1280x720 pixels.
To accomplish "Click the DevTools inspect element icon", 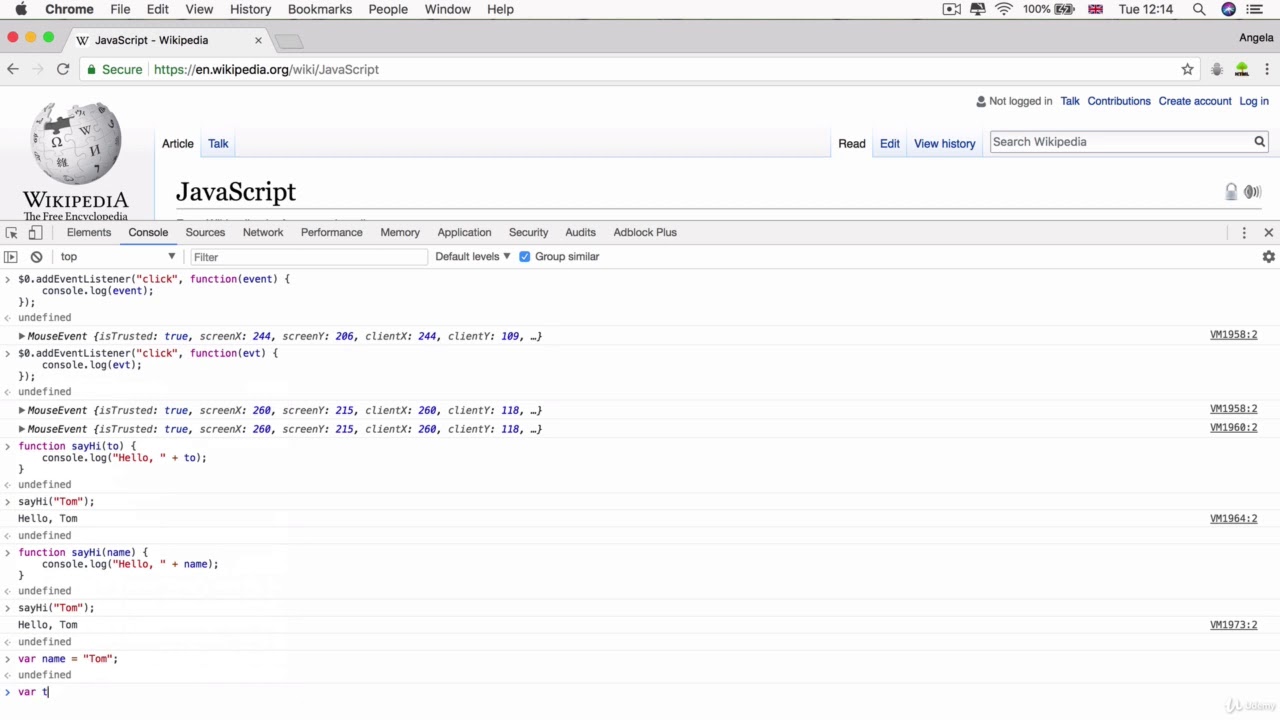I will 12,232.
